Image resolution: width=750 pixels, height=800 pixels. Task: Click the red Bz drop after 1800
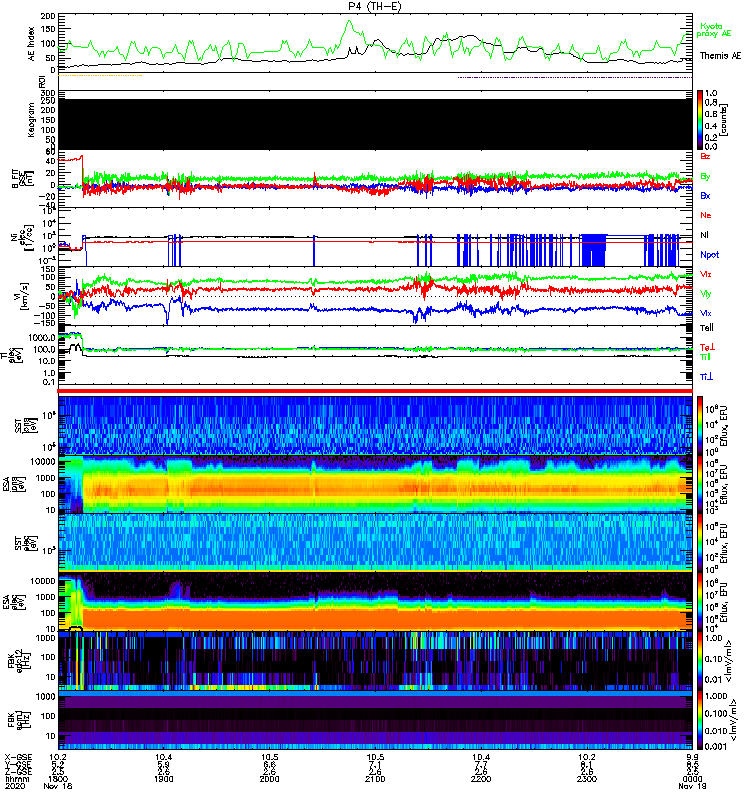tap(82, 174)
